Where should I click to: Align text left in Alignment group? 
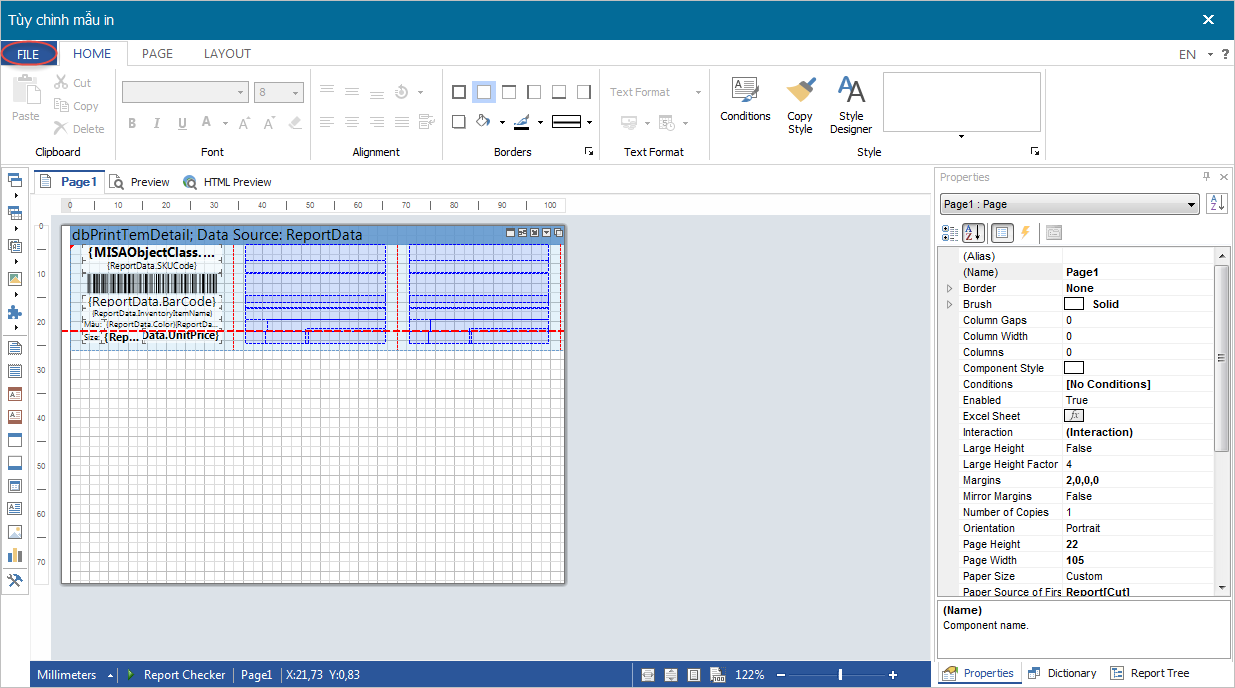326,122
